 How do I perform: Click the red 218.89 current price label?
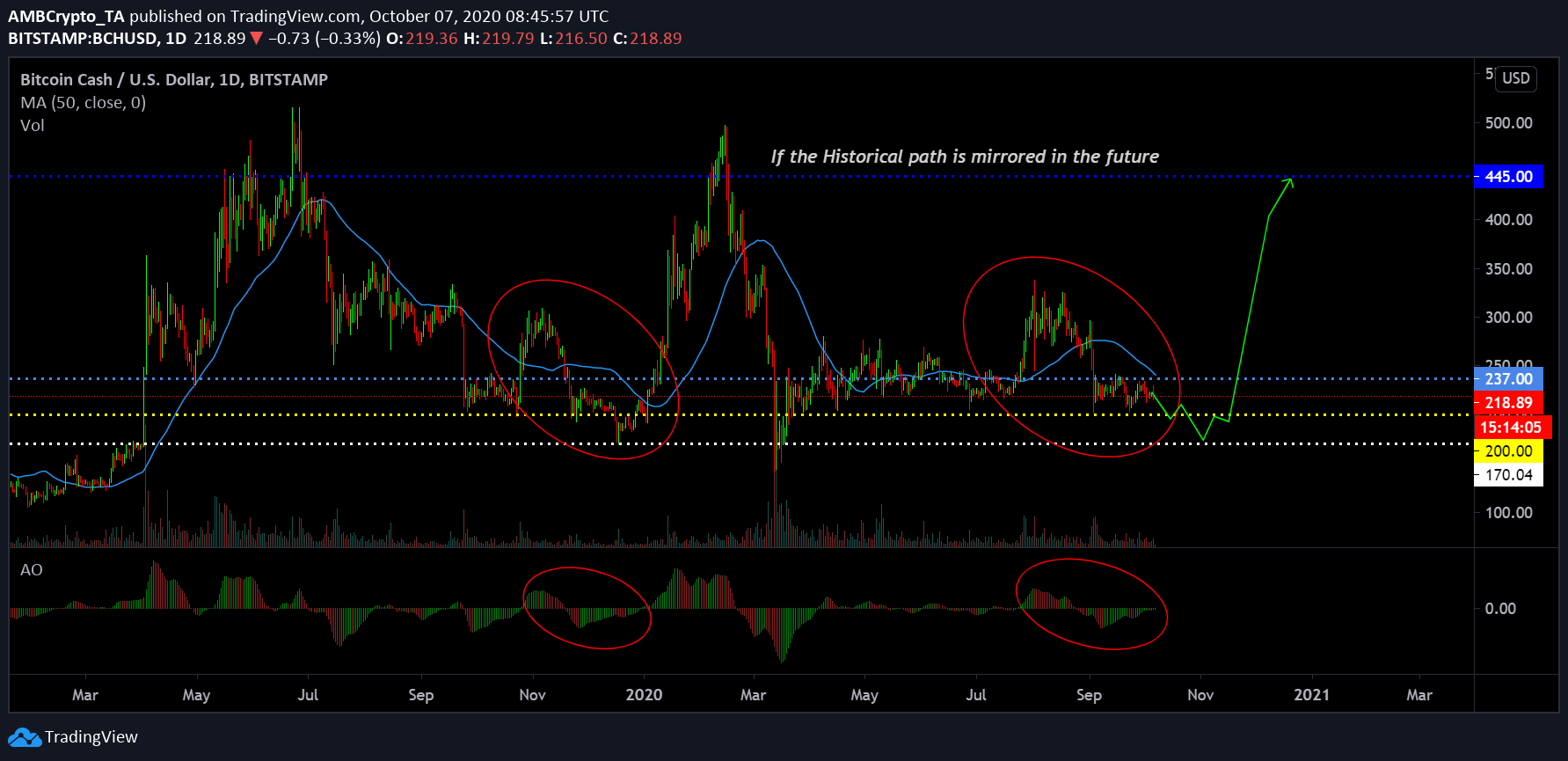1508,403
